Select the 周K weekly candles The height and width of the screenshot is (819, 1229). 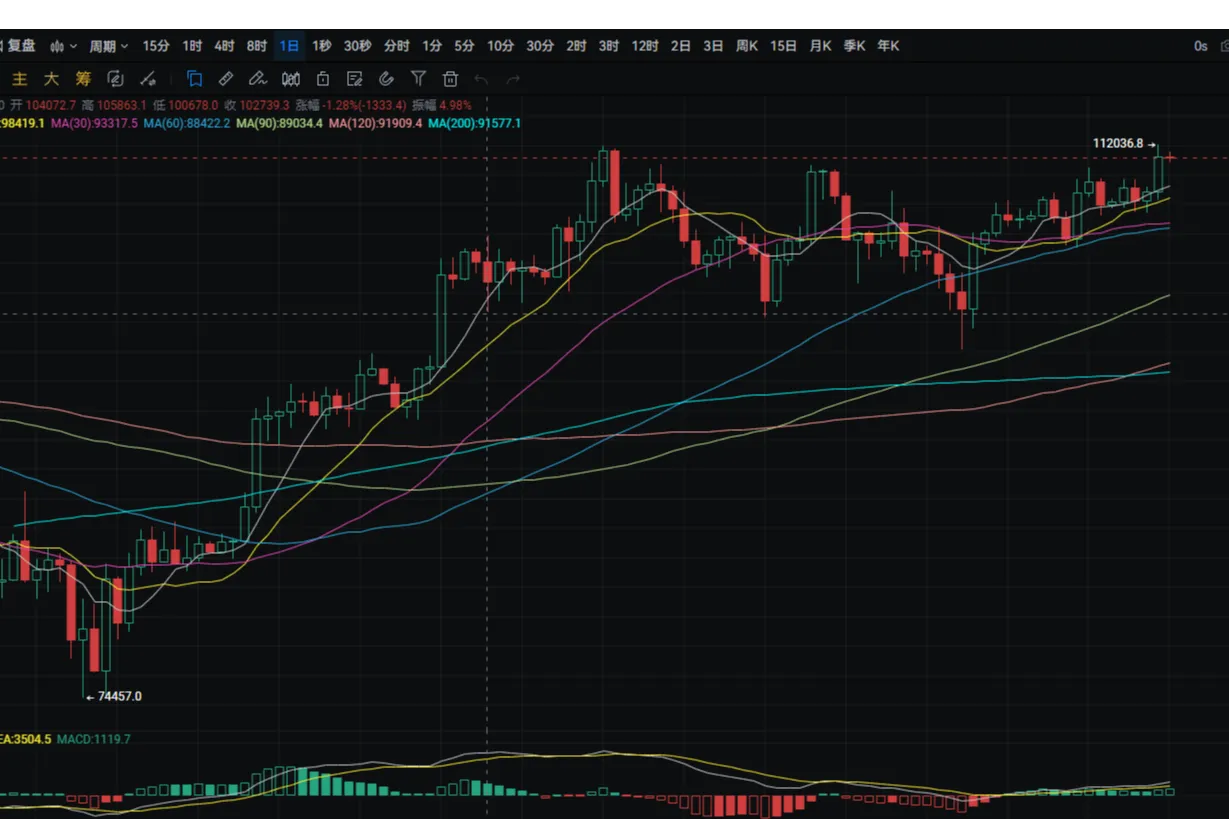747,46
